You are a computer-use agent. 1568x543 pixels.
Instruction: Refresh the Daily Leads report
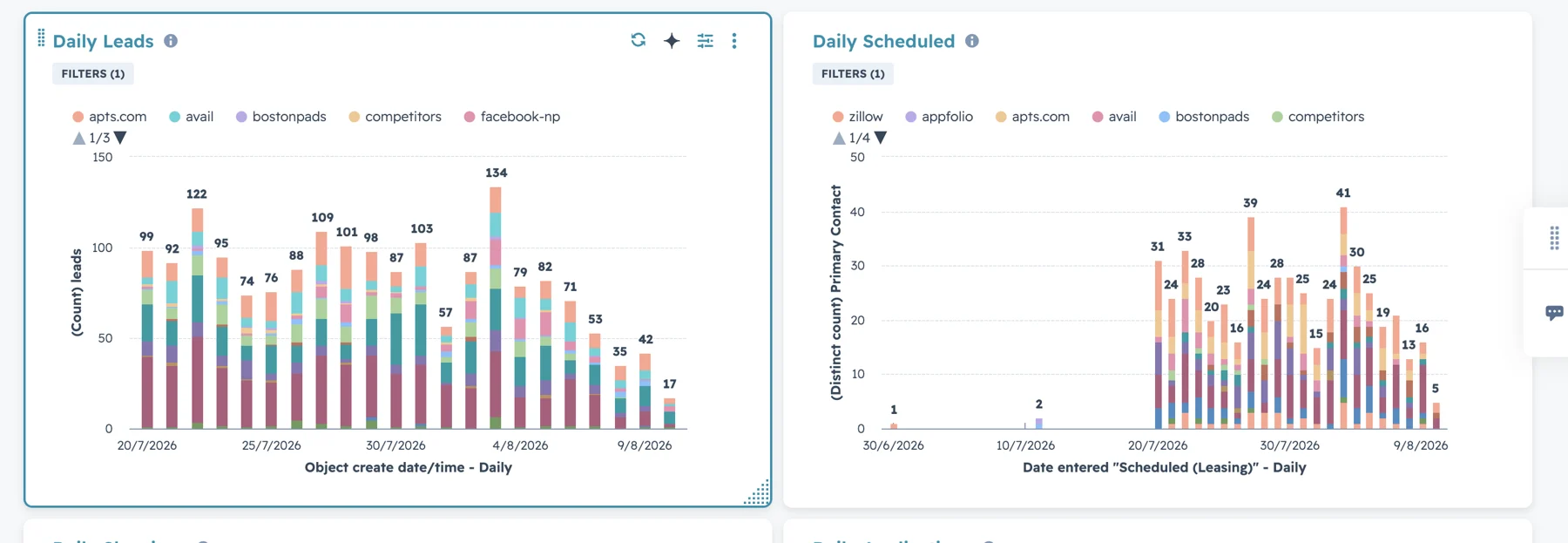(x=639, y=40)
